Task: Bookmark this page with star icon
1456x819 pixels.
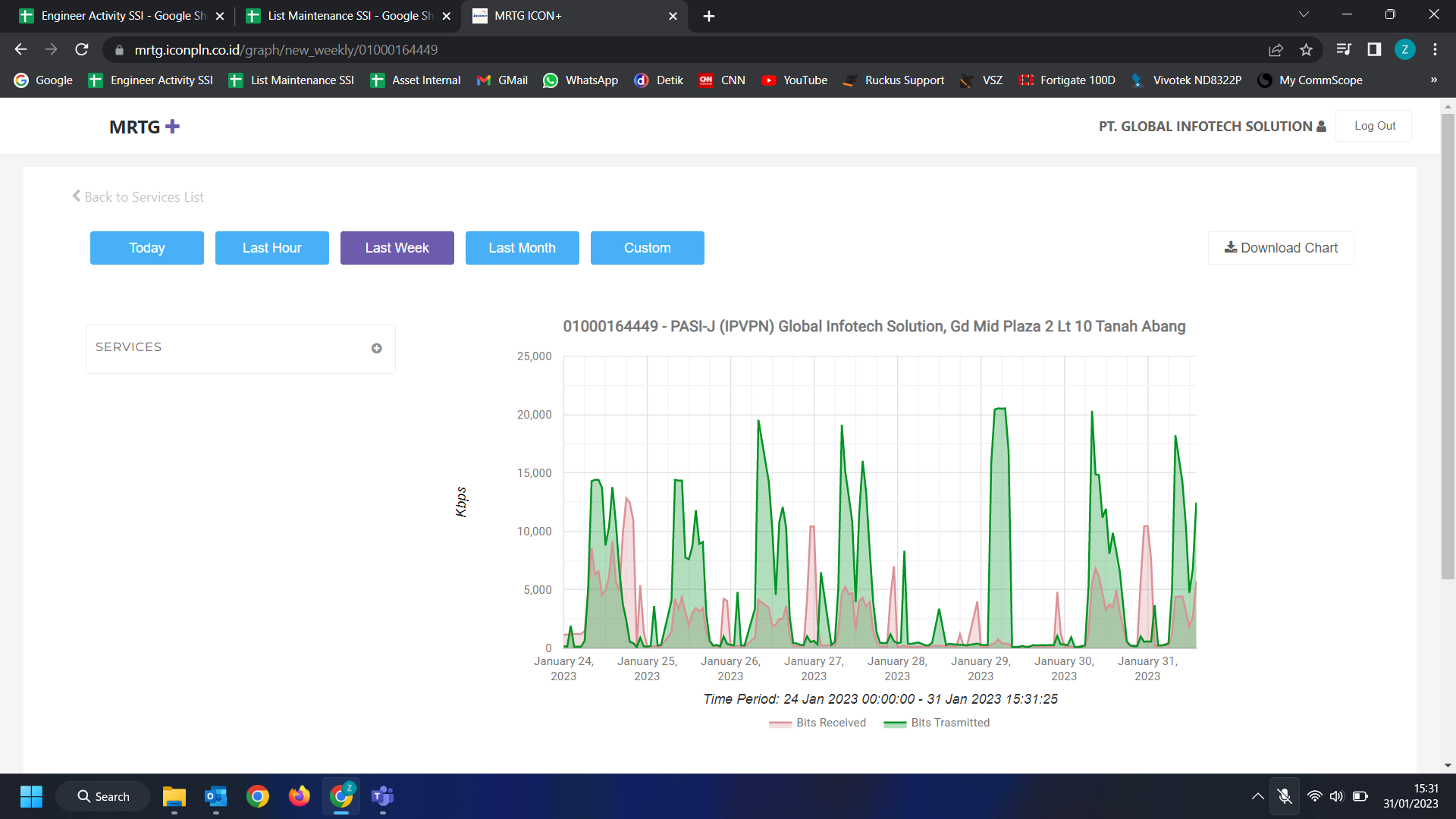Action: click(x=1306, y=50)
